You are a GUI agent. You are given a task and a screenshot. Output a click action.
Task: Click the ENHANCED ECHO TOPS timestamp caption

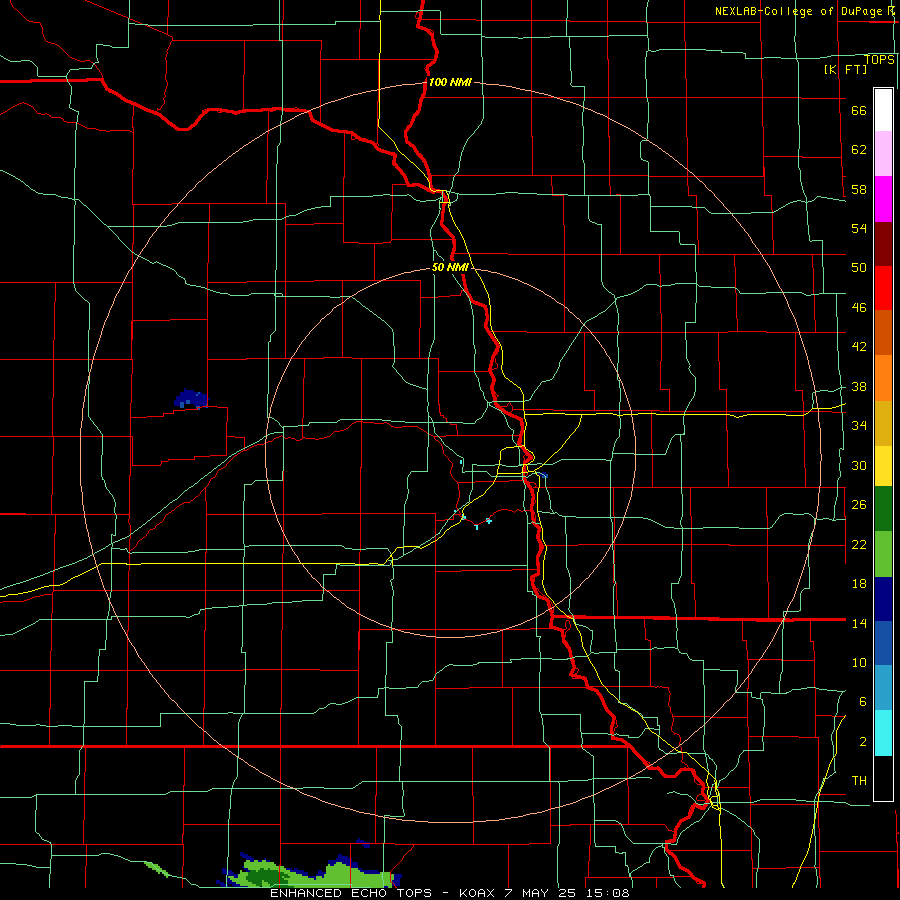(449, 893)
